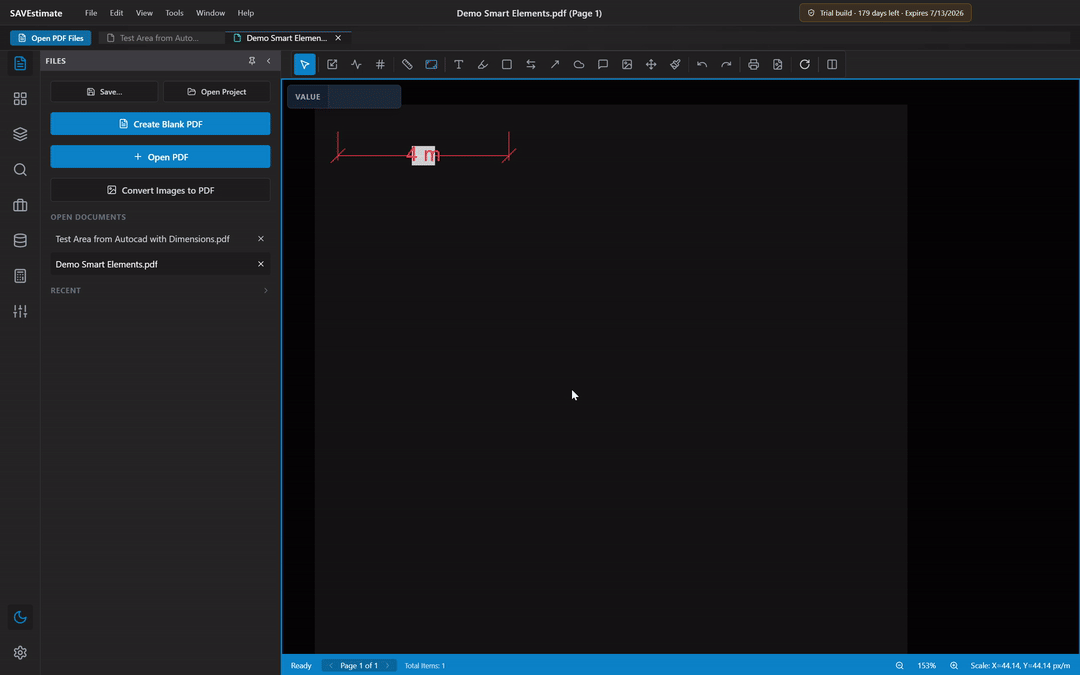Open settings gear at sidebar bottom

point(20,652)
